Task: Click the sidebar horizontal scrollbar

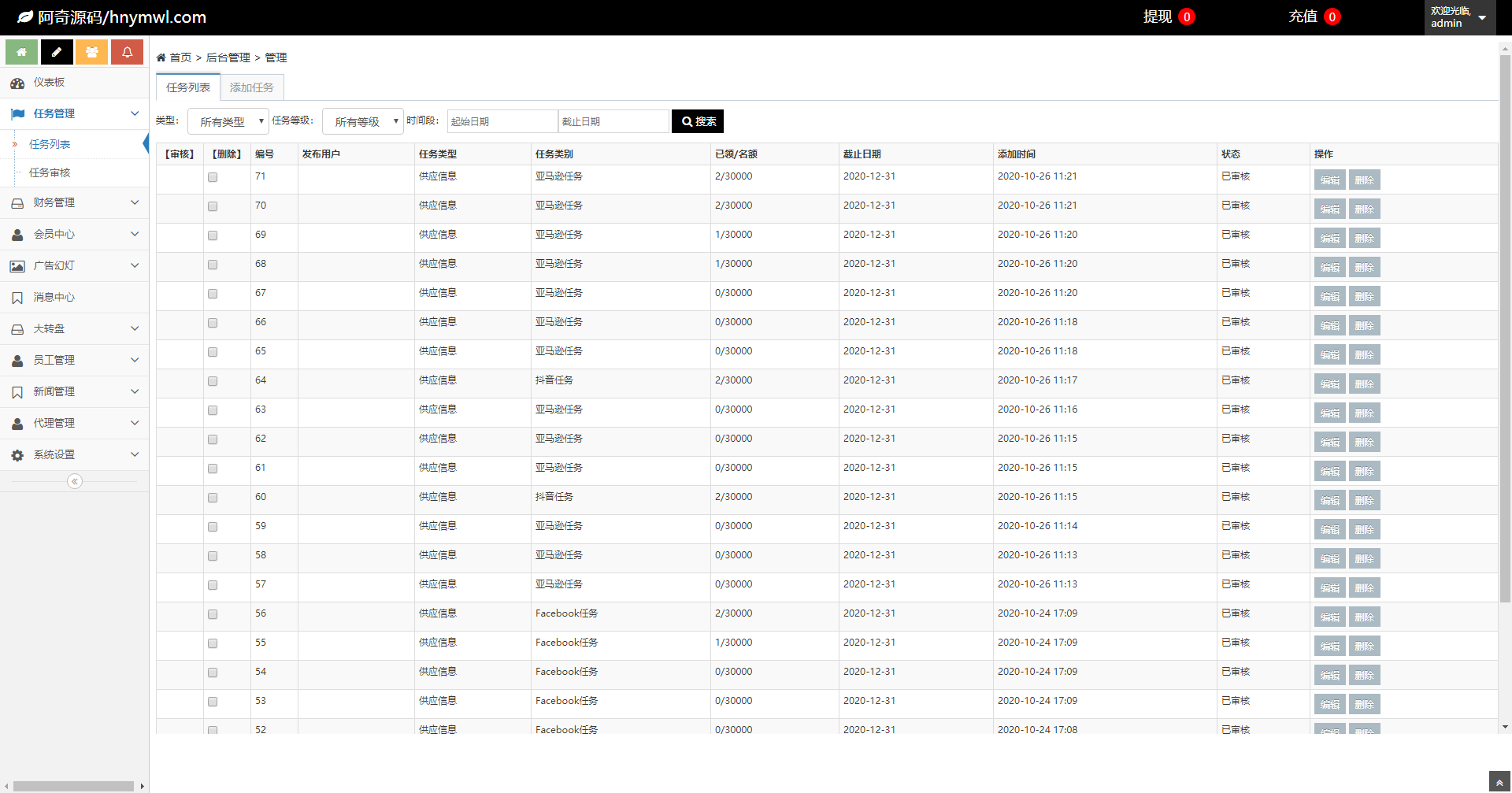Action: click(73, 786)
